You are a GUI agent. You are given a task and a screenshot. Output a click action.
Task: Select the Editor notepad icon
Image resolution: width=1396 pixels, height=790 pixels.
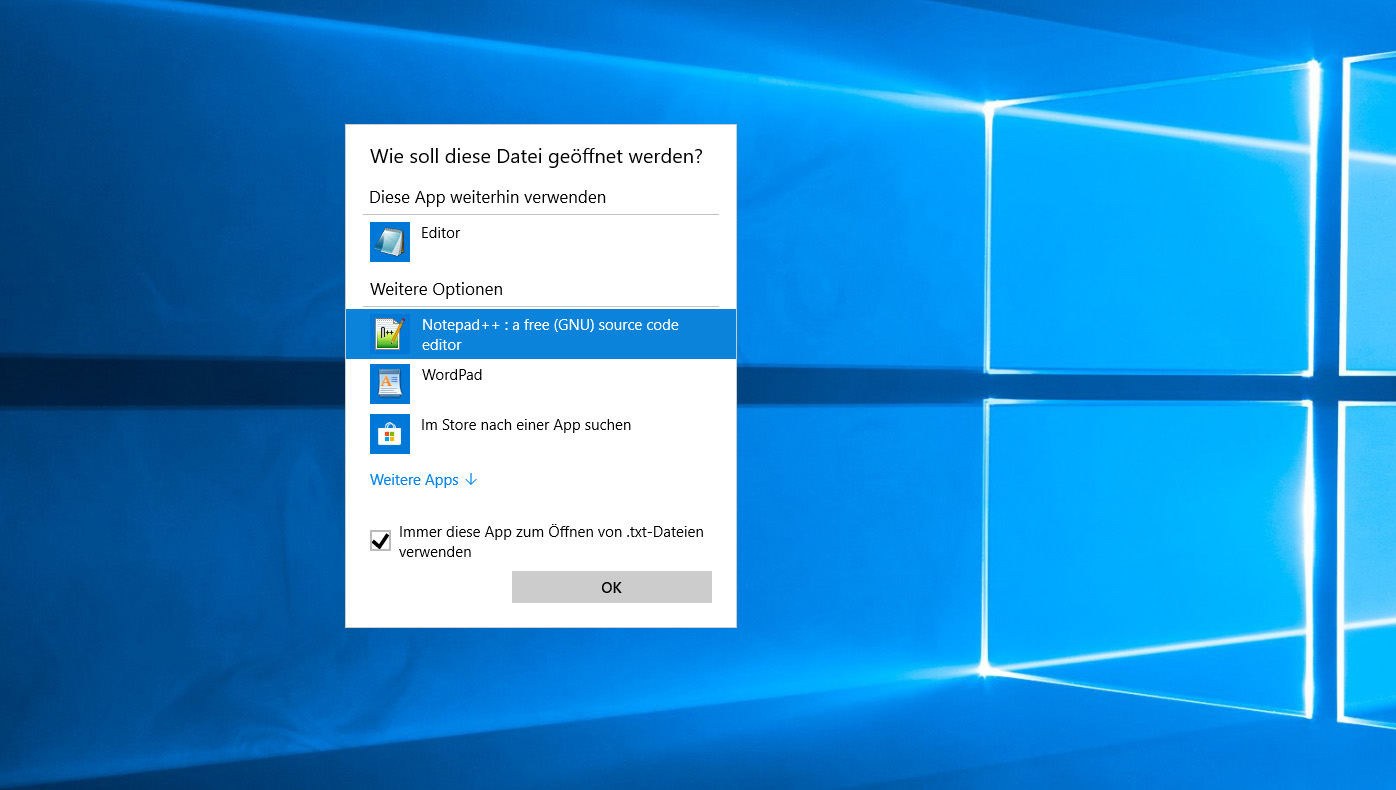[390, 242]
